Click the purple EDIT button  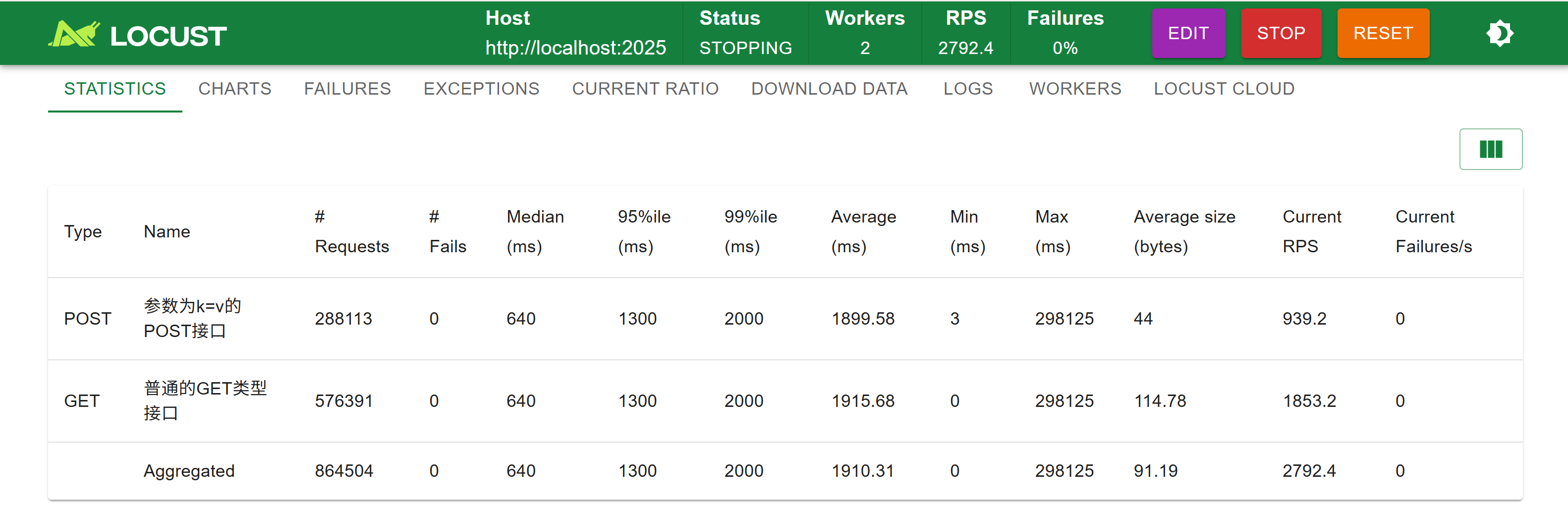[x=1188, y=34]
